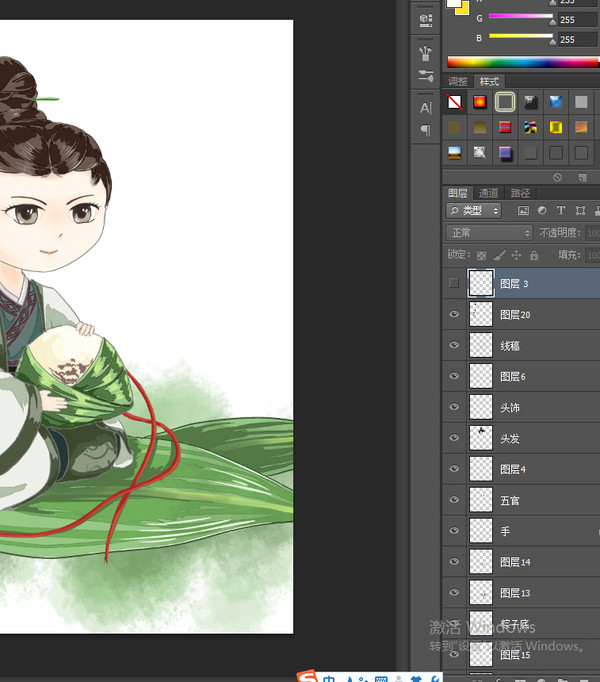The image size is (600, 682).
Task: Hide the 头发 layer
Action: 454,438
